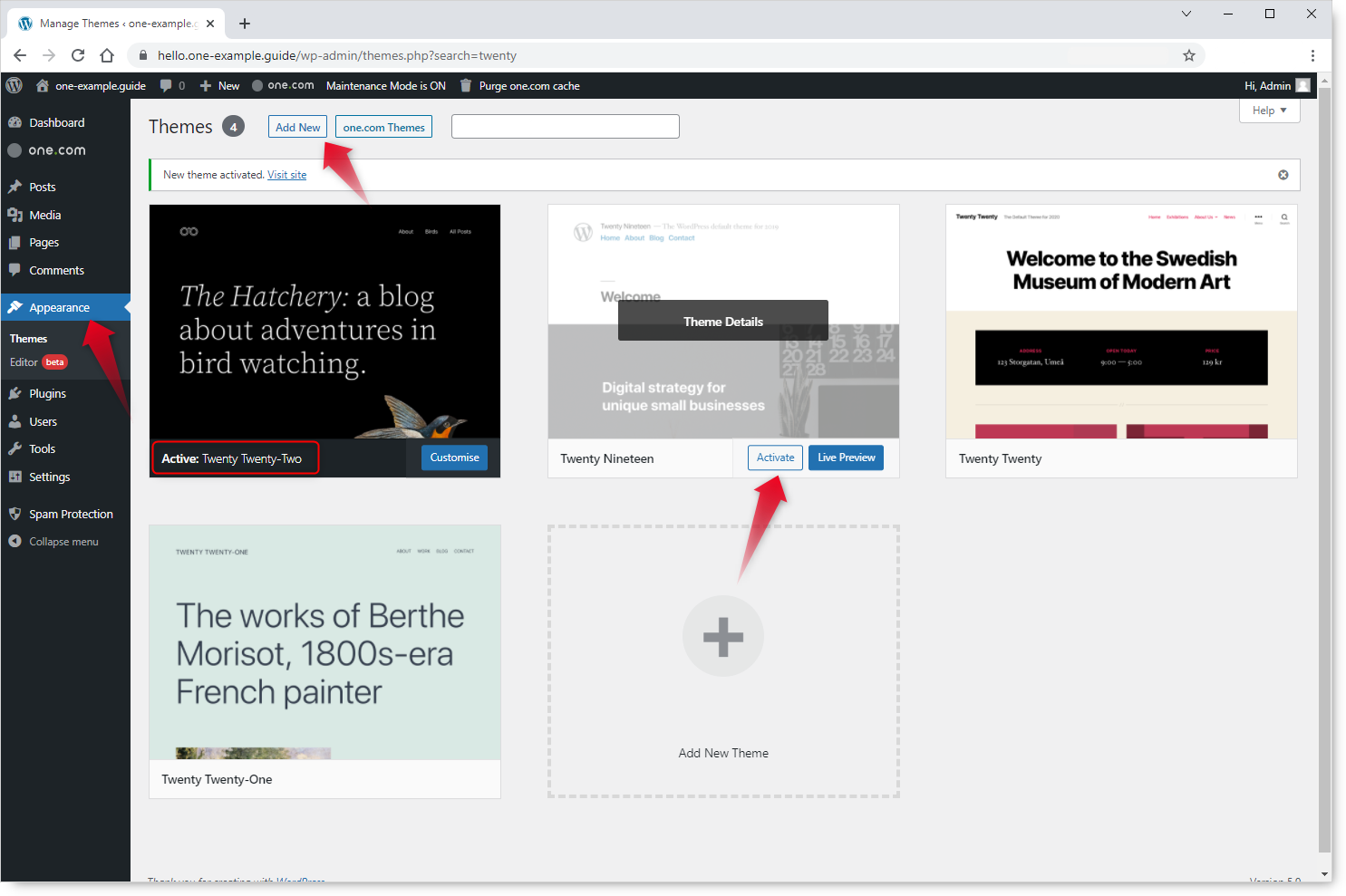This screenshot has height=896, width=1346.
Task: Activate the Twenty Nineteen theme
Action: pyautogui.click(x=774, y=458)
